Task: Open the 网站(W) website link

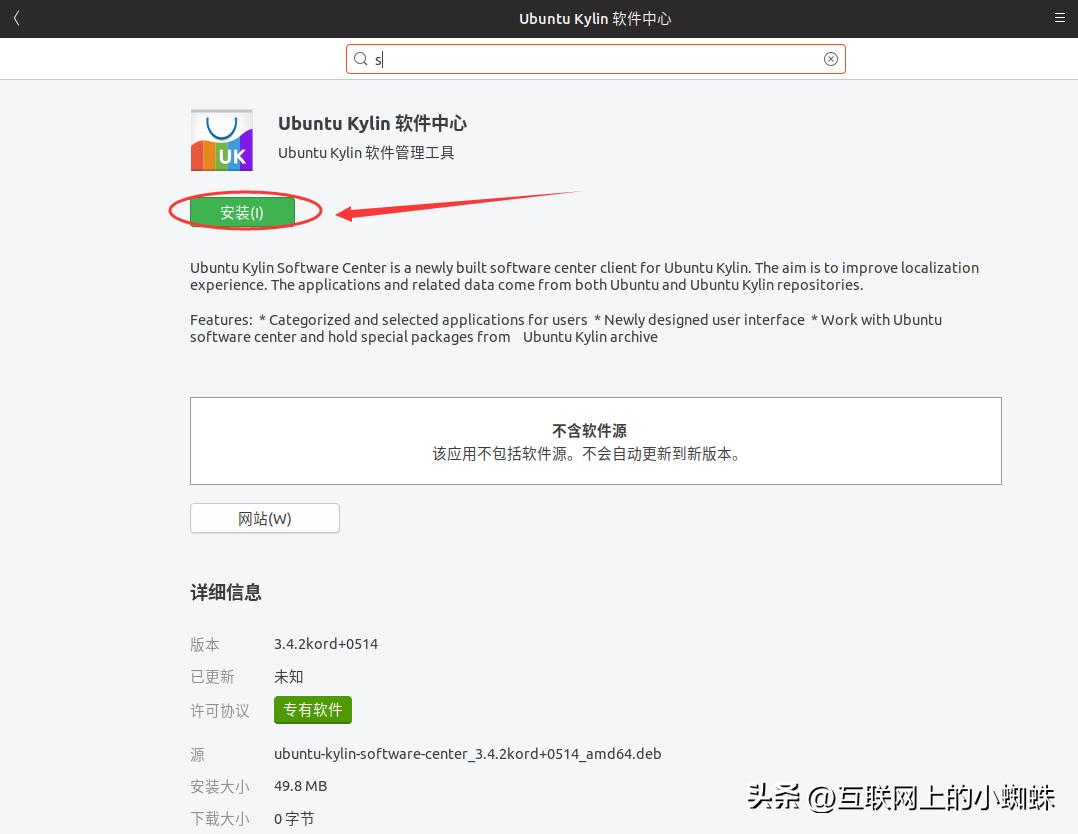Action: [x=264, y=518]
